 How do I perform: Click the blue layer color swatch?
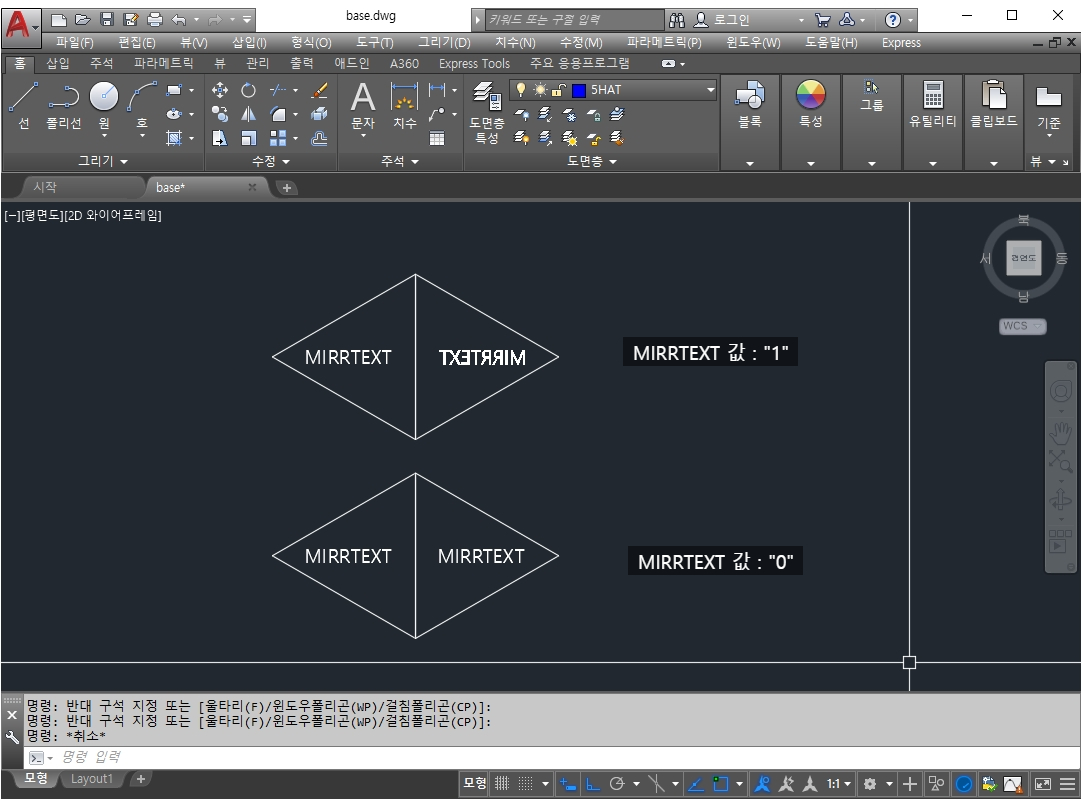(579, 90)
